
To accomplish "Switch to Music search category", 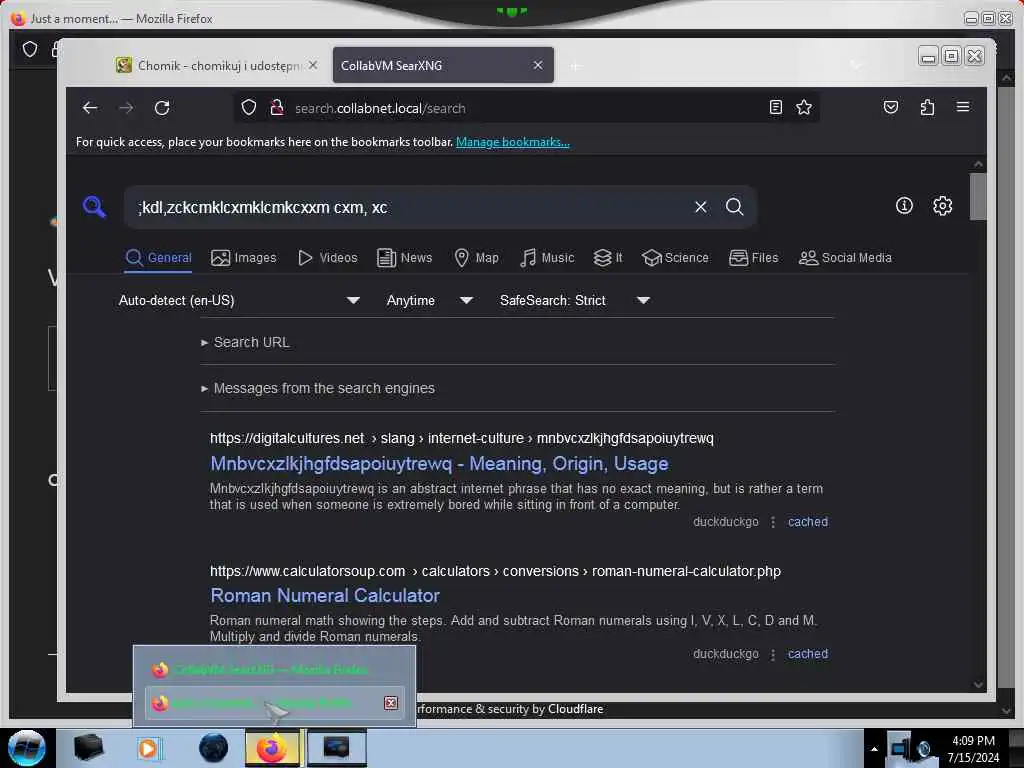I will pos(547,258).
